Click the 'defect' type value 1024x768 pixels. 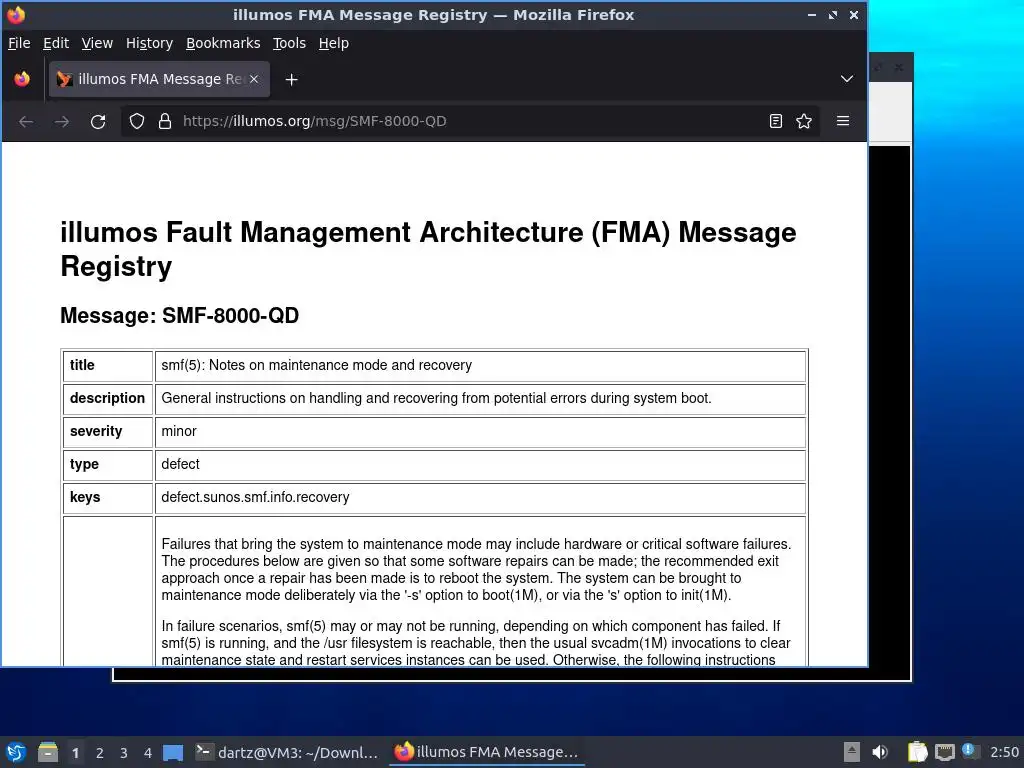pyautogui.click(x=180, y=464)
